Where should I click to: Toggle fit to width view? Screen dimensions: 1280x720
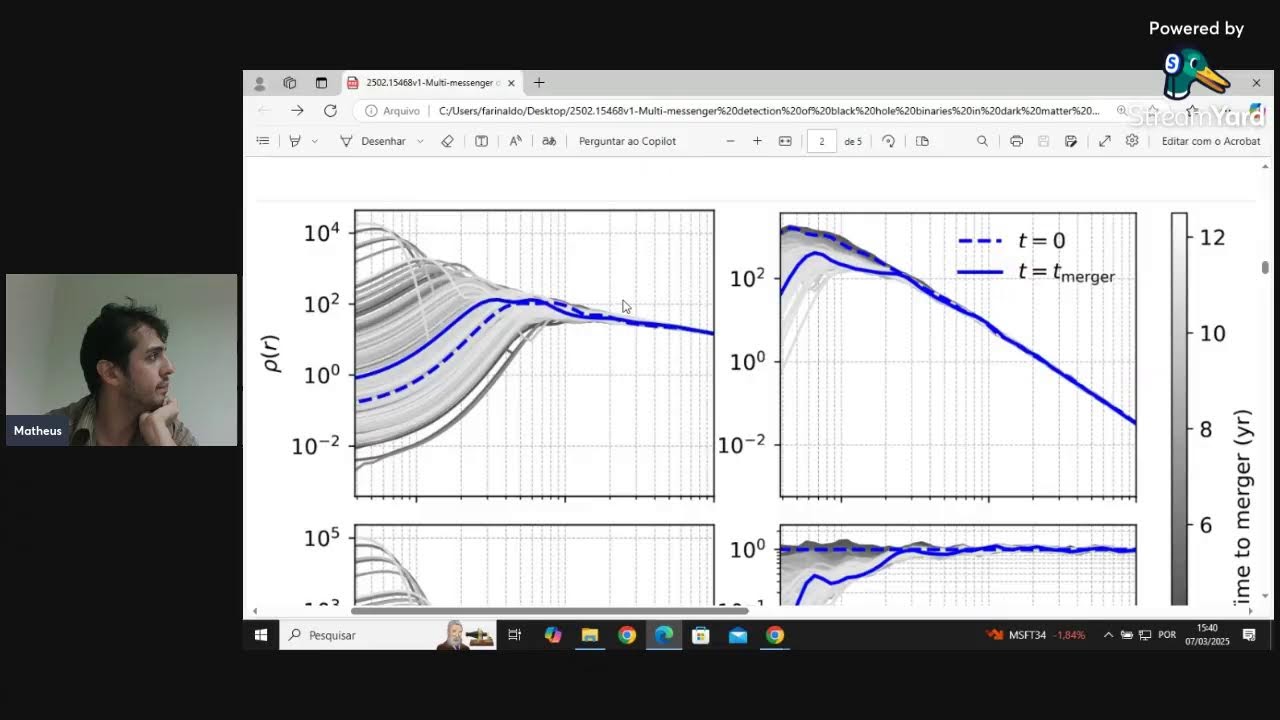(785, 141)
